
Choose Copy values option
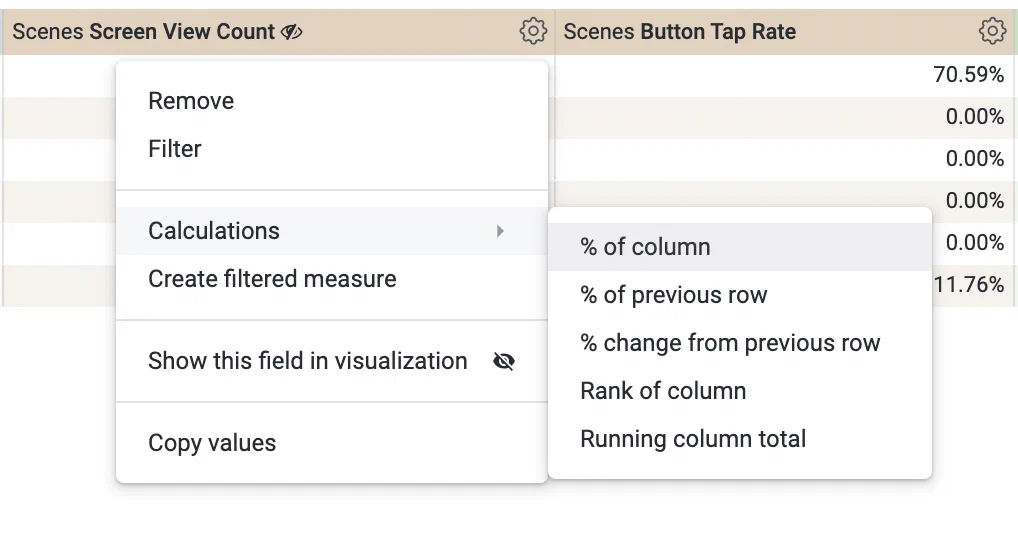click(212, 443)
